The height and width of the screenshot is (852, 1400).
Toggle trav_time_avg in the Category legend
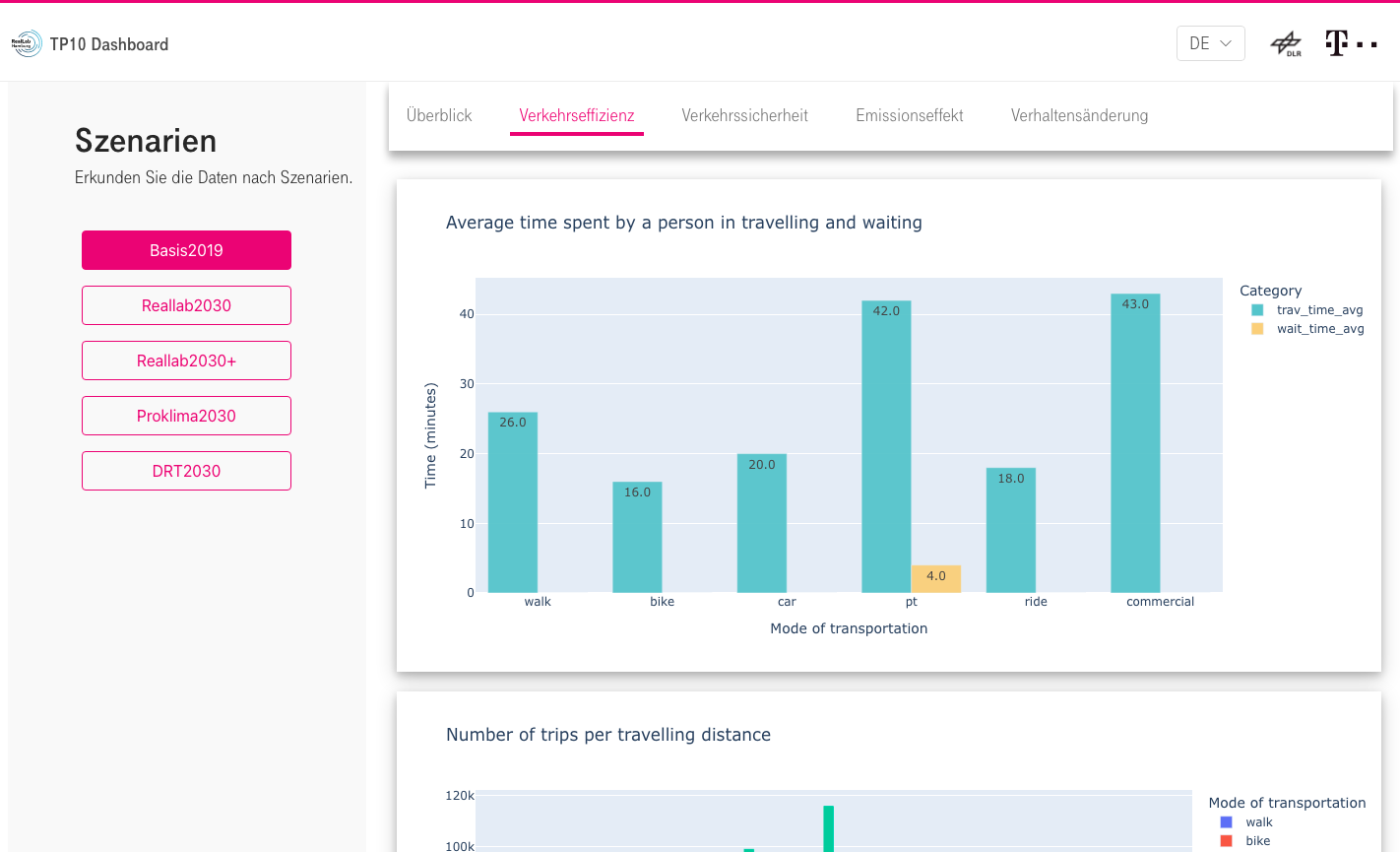pyautogui.click(x=1321, y=309)
